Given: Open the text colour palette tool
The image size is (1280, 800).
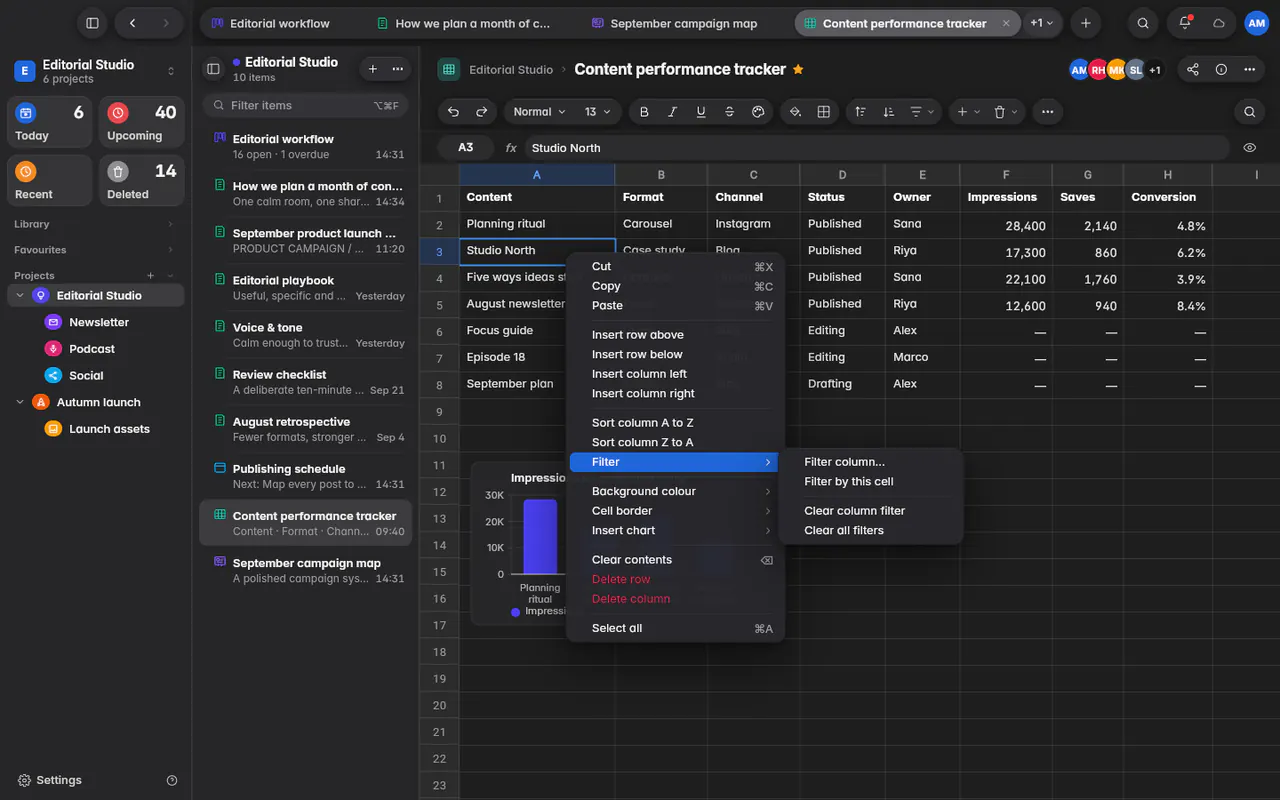Looking at the screenshot, I should pos(758,112).
